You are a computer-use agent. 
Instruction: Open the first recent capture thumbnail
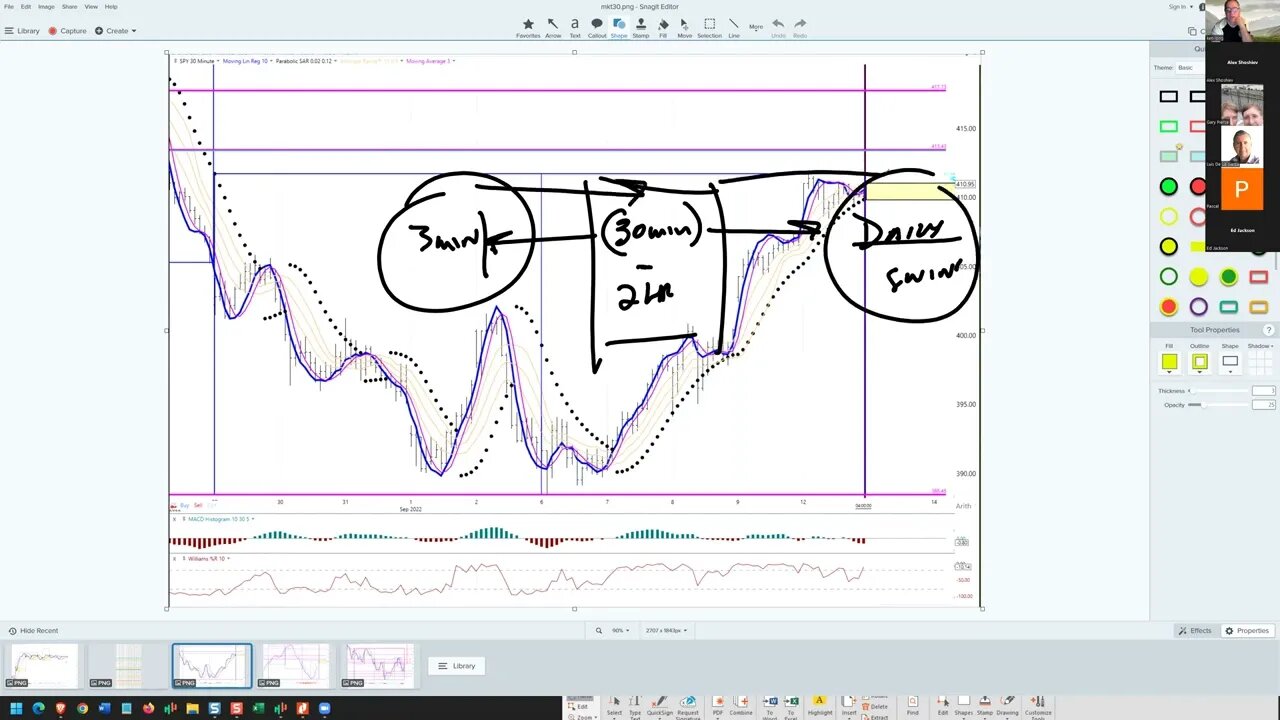tap(42, 666)
